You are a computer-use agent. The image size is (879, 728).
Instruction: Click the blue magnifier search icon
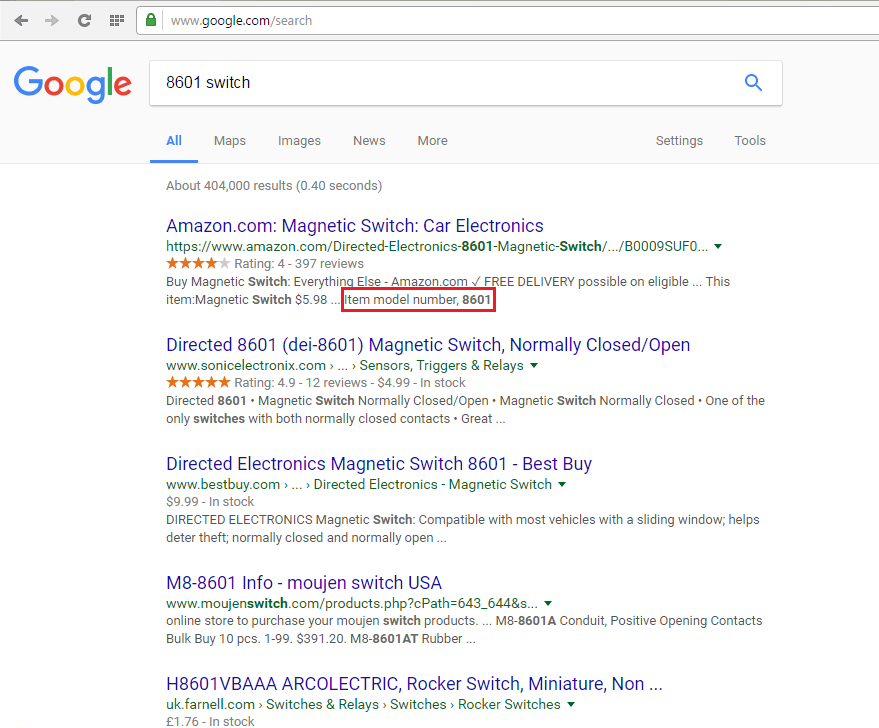pyautogui.click(x=753, y=83)
